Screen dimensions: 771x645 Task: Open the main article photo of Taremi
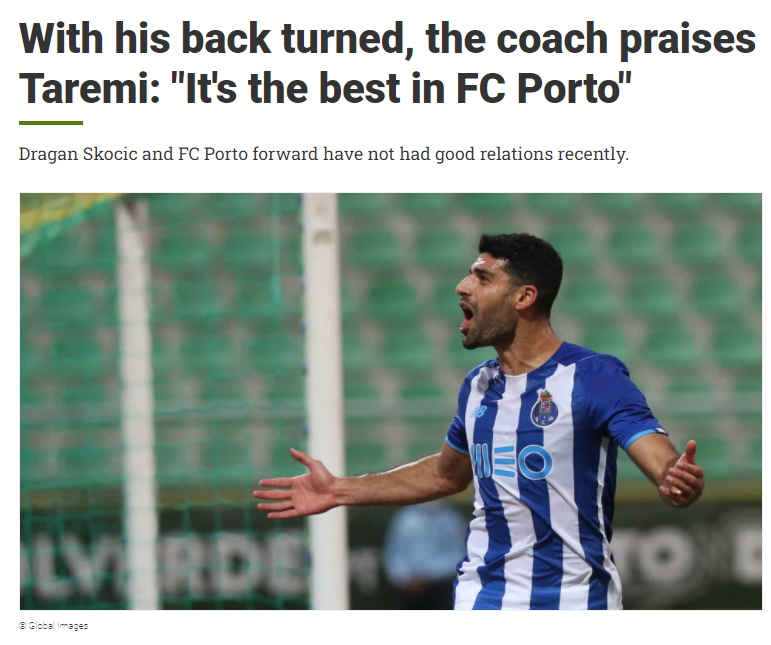(390, 401)
